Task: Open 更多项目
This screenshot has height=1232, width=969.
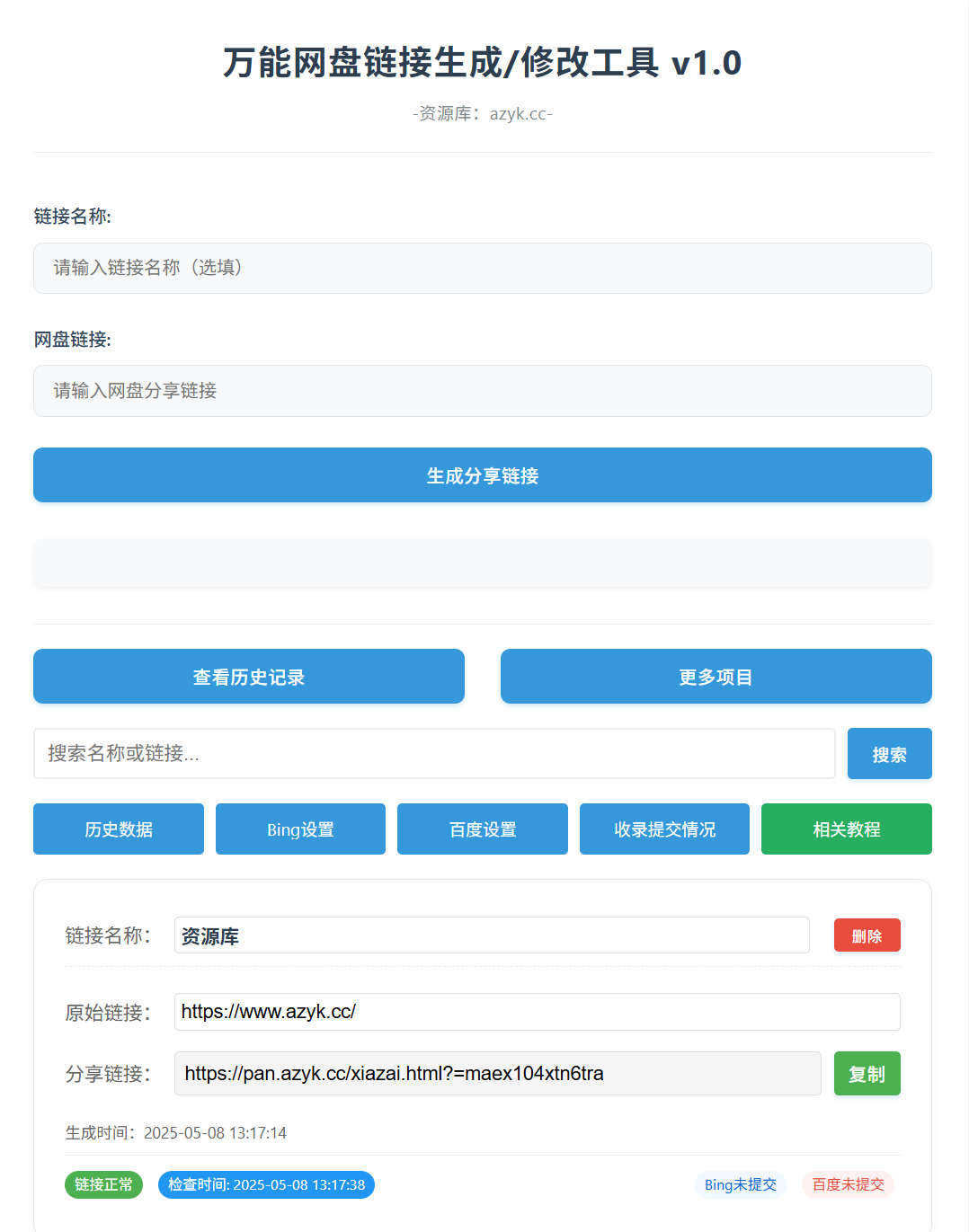Action: coord(716,677)
